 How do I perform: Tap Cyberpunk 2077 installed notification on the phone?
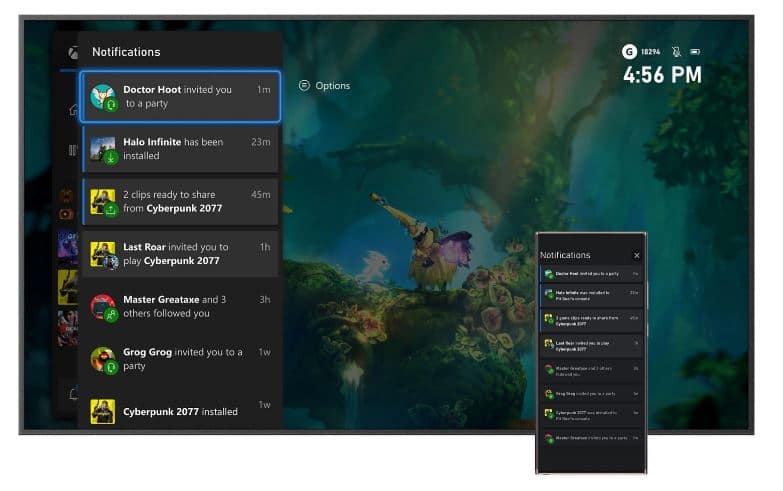tap(592, 416)
